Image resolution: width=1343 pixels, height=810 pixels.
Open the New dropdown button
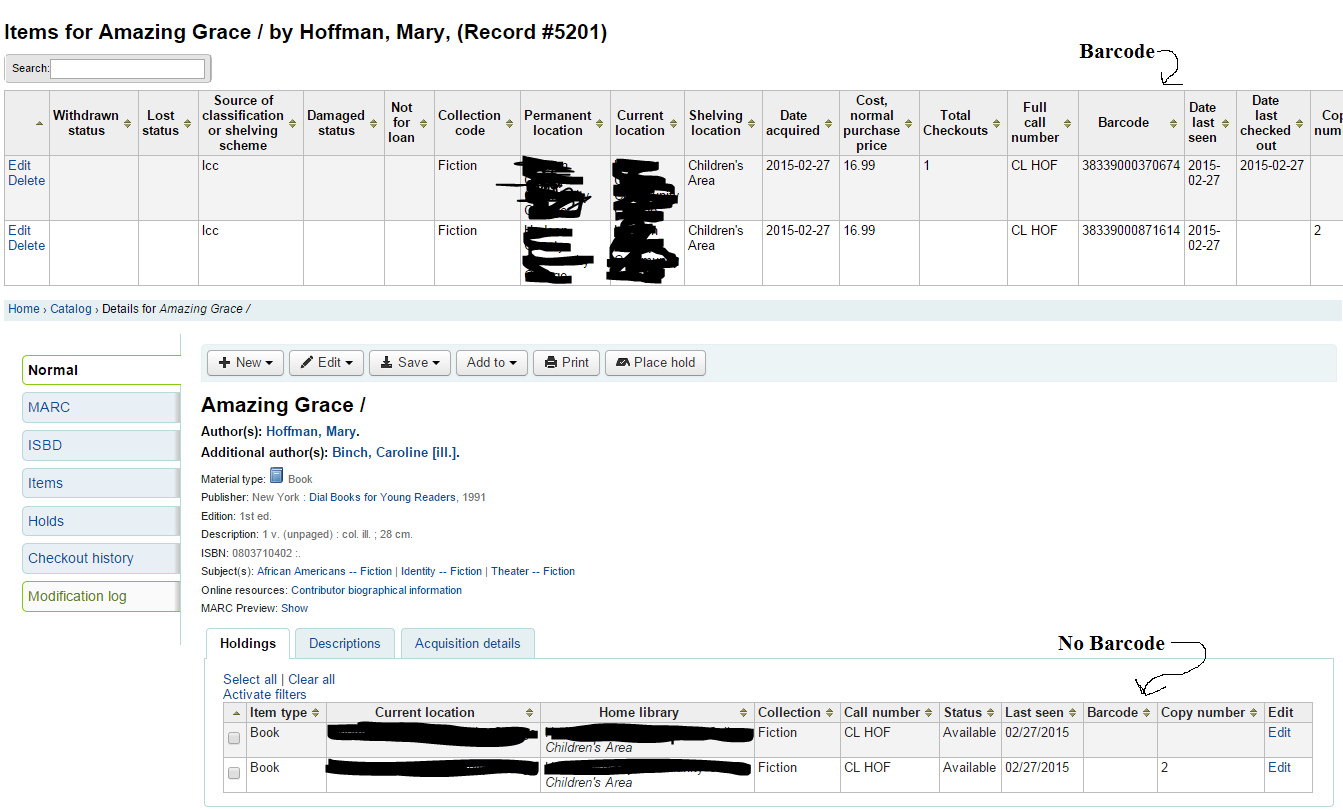tap(244, 363)
